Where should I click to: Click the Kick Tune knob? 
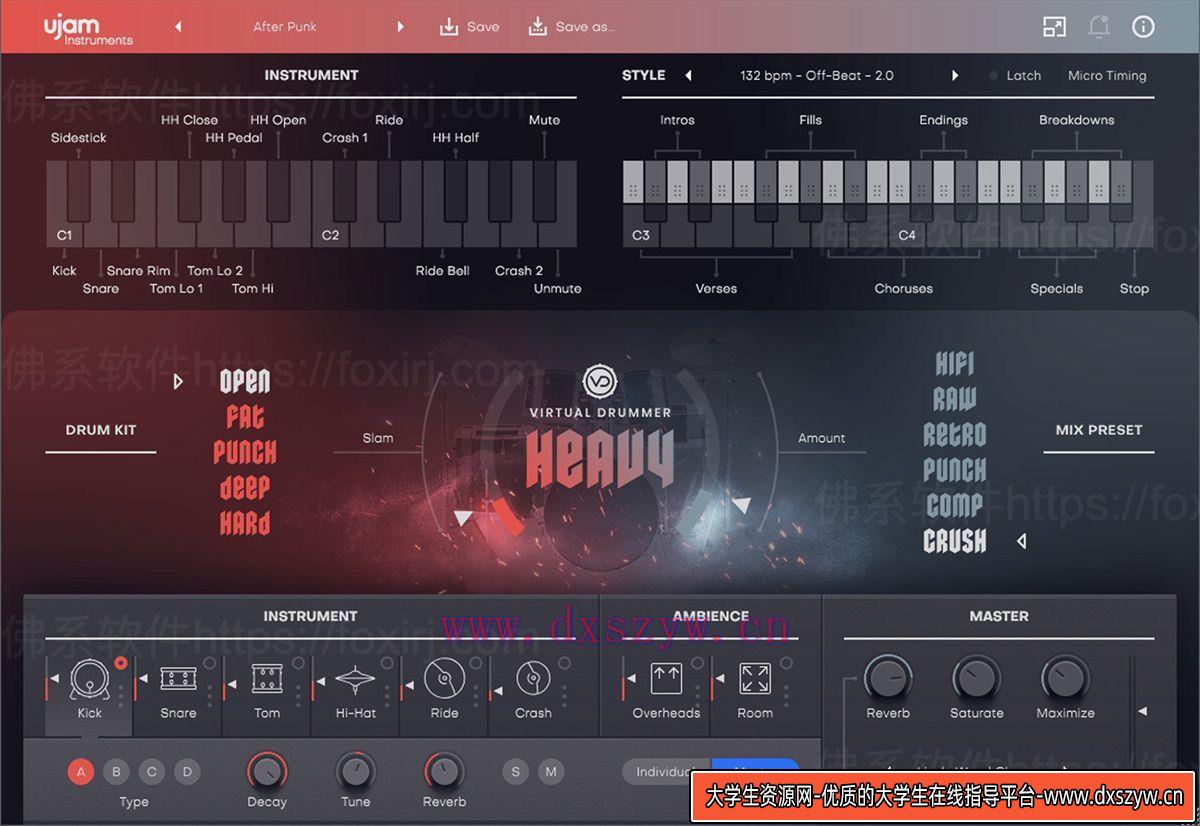(x=355, y=772)
